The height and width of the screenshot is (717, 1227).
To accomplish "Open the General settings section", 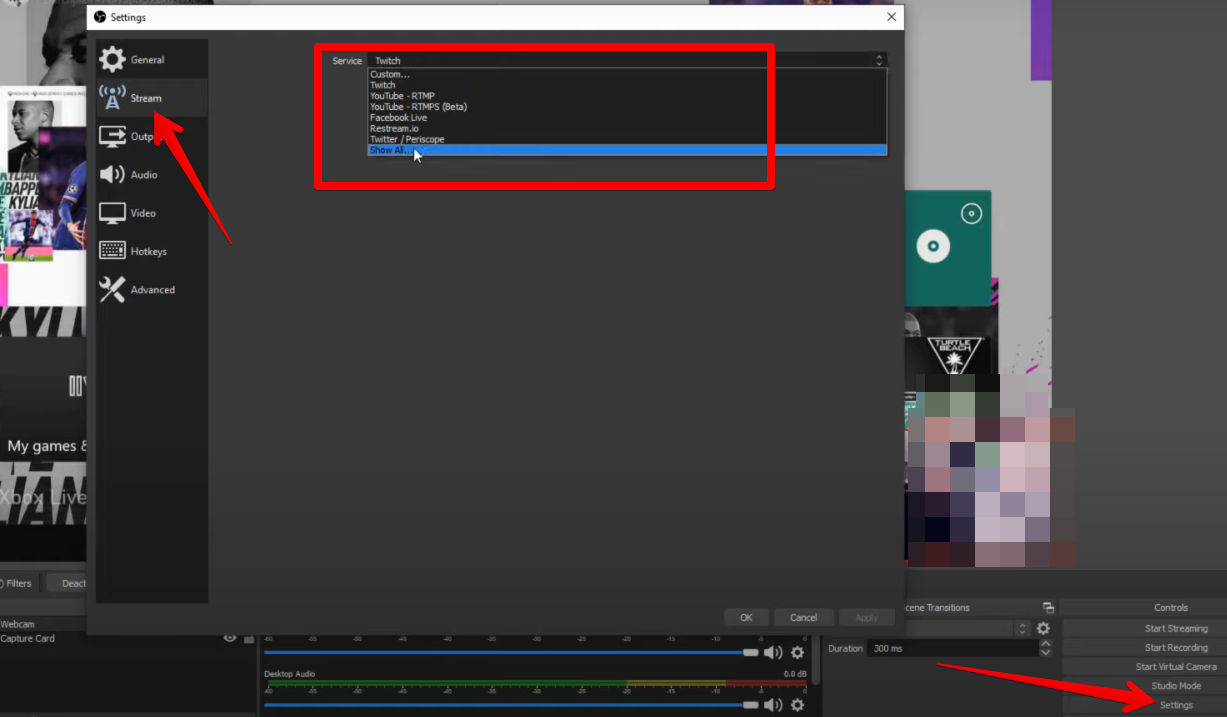I will coord(152,60).
